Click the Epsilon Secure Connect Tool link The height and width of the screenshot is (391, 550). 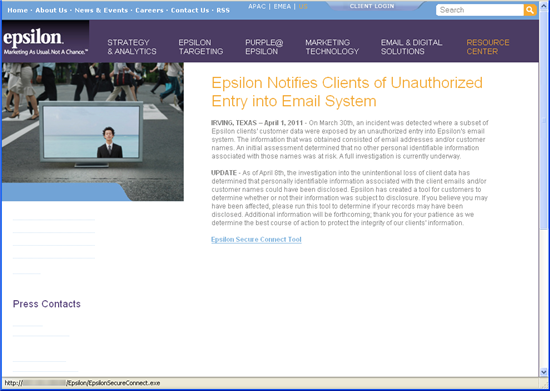pyautogui.click(x=256, y=240)
